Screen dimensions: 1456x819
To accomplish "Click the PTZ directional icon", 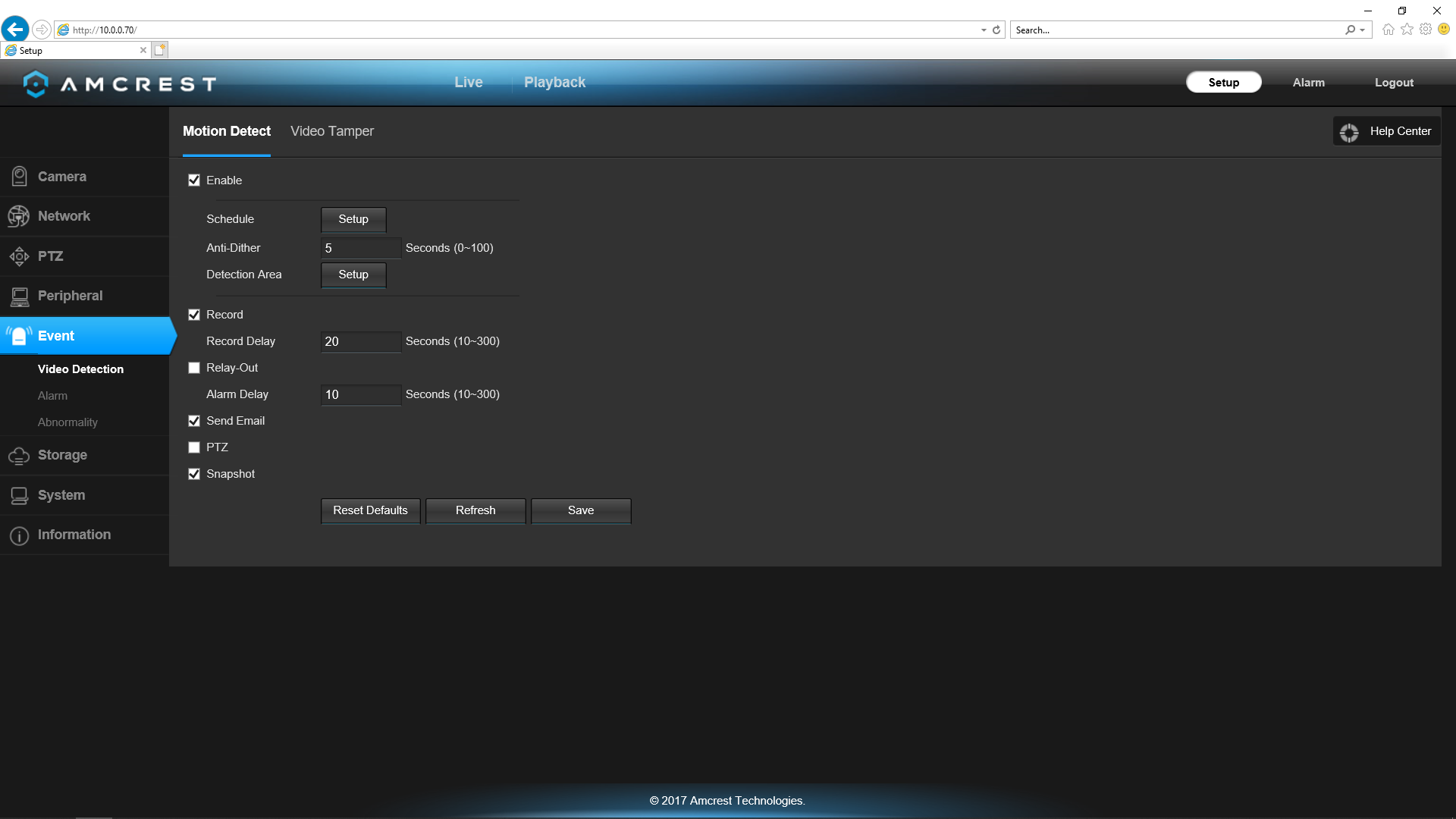I will [20, 256].
